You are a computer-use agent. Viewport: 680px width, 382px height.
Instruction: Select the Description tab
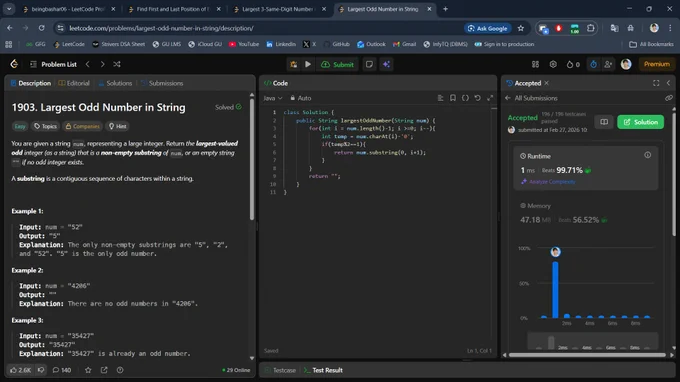(x=31, y=83)
